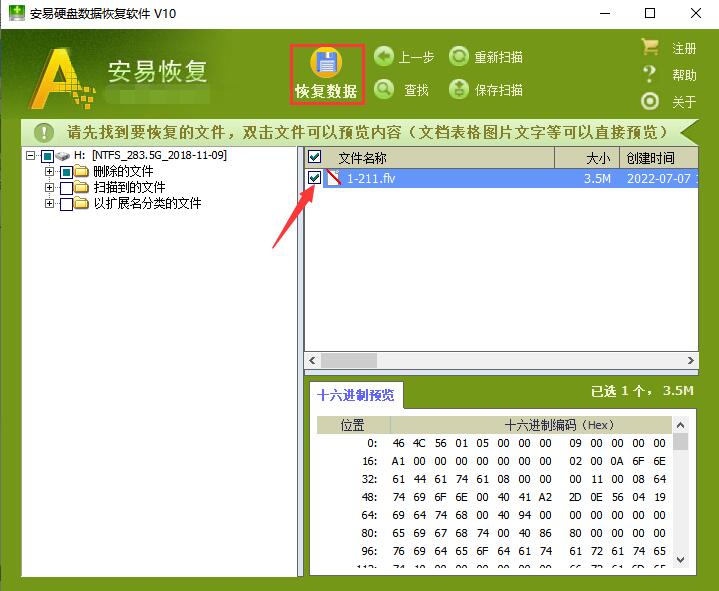Click the shopping cart register icon
Viewport: 719px width, 591px height.
(x=650, y=47)
